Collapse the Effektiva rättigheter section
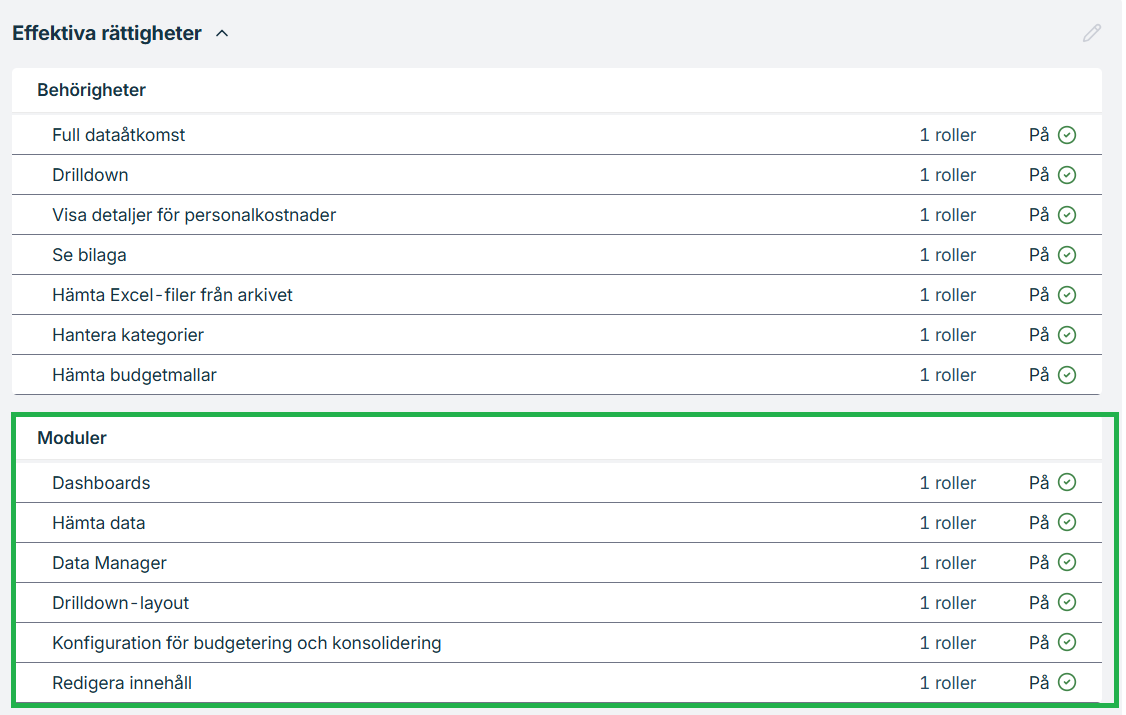Image resolution: width=1126 pixels, height=715 pixels. point(222,34)
